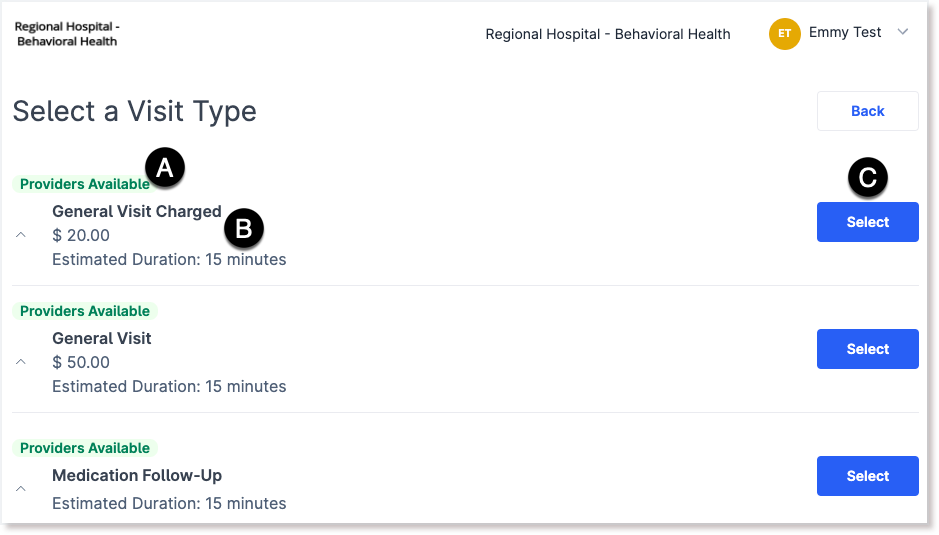This screenshot has width=939, height=535.
Task: Click Providers Available badge above Medication Follow-Up
Action: point(84,448)
